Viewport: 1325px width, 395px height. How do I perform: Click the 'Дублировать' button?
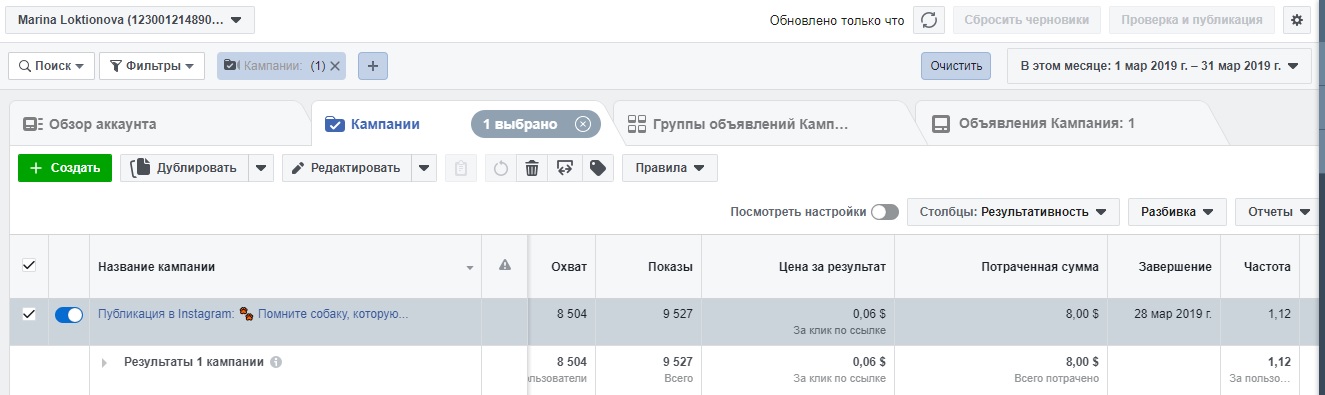point(185,168)
